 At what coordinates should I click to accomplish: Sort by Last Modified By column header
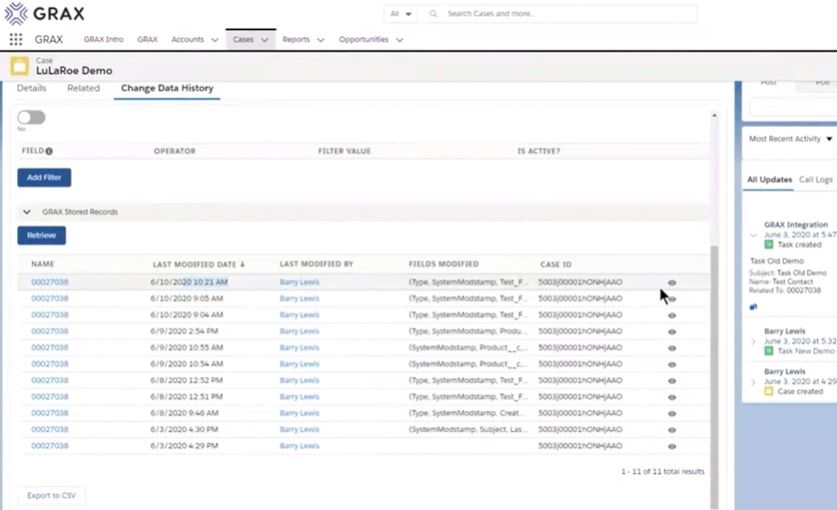317,264
